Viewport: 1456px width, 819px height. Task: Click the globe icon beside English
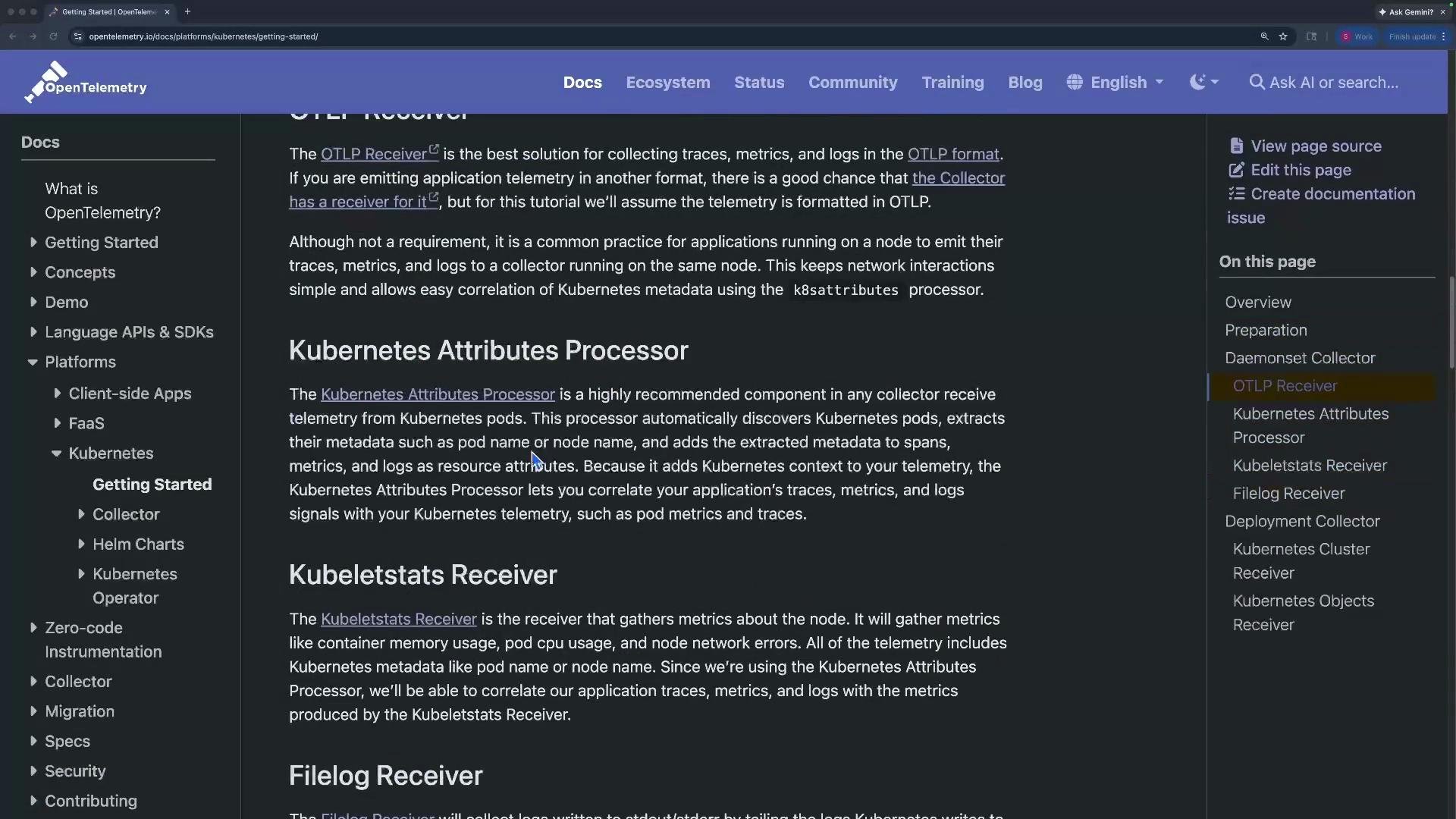click(1075, 82)
